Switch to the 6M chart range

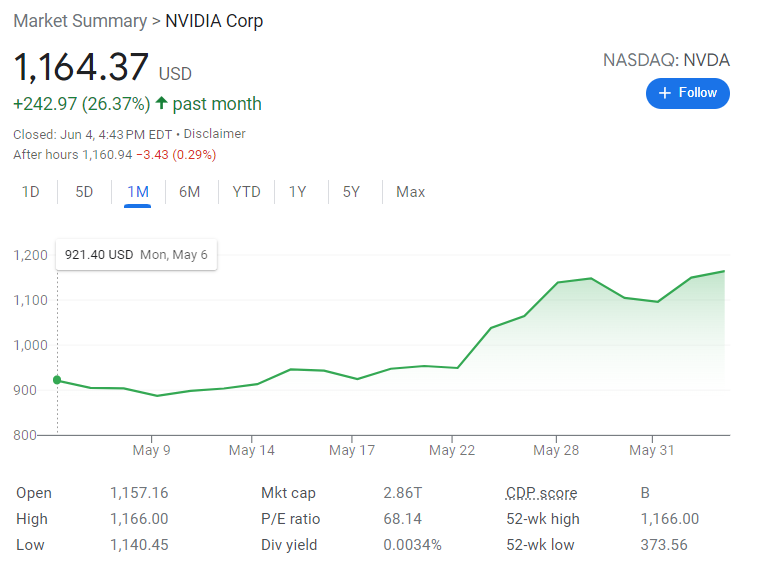(189, 192)
